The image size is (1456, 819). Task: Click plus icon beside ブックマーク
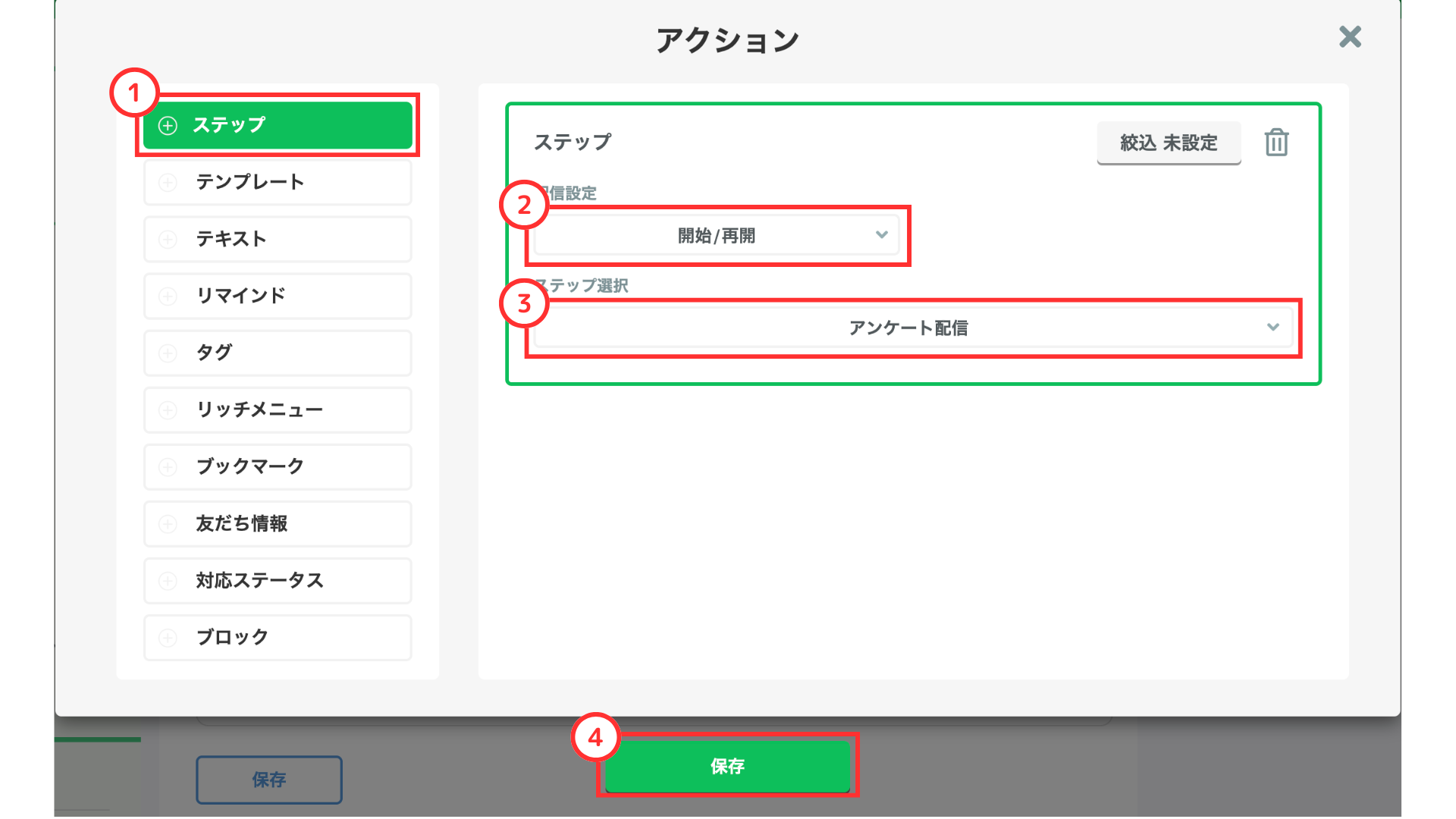[168, 467]
